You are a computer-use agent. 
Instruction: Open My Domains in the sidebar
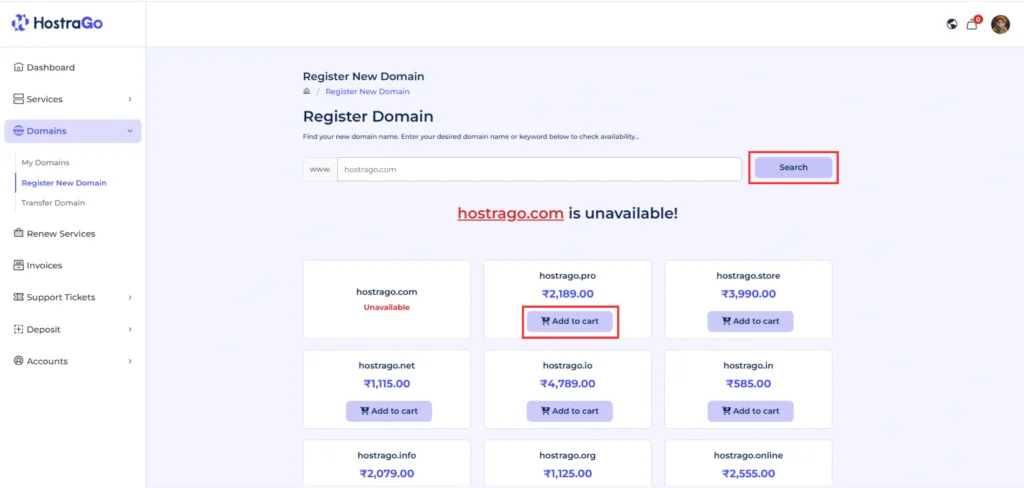(45, 162)
